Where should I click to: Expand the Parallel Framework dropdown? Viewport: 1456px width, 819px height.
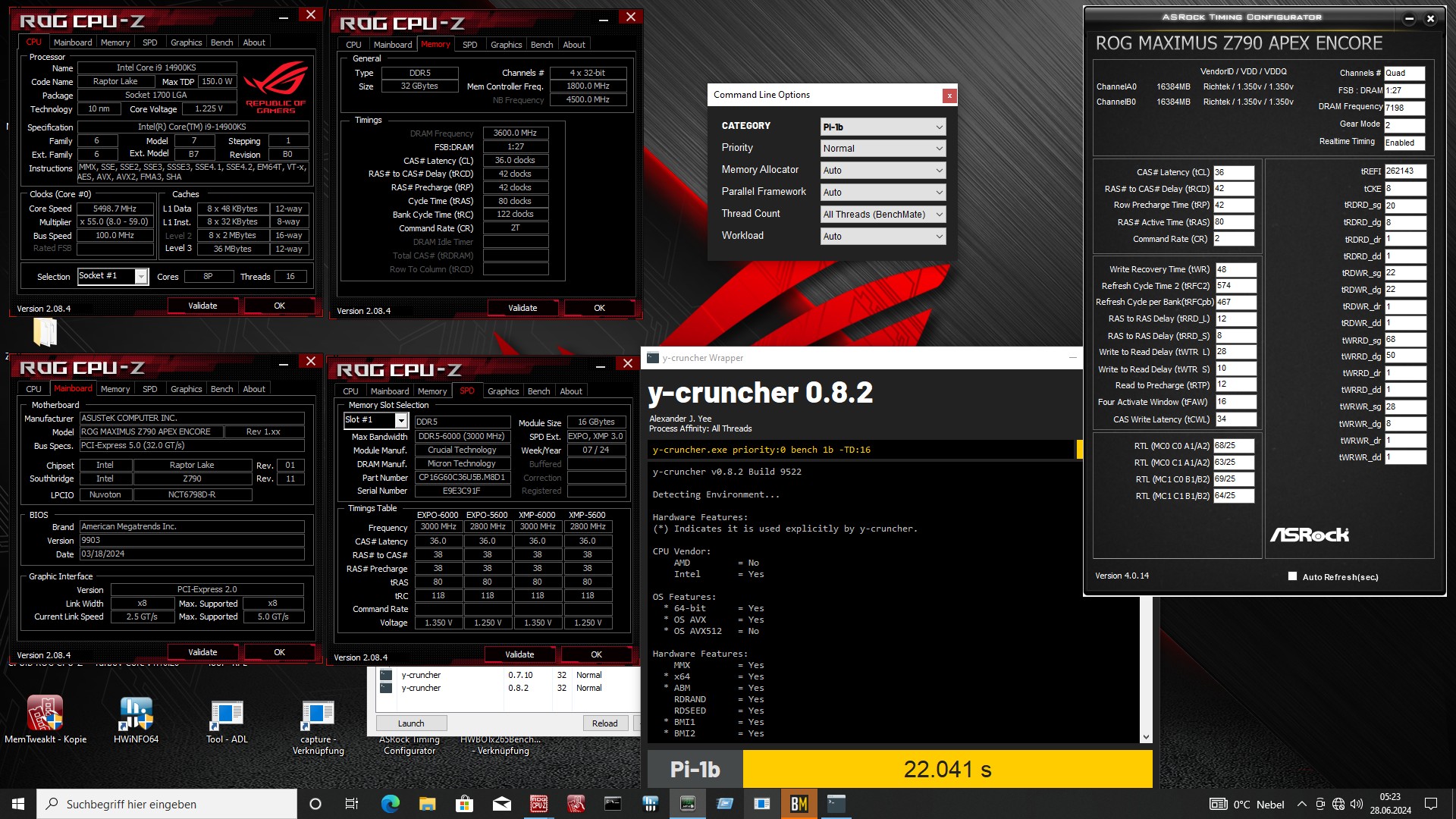tap(883, 193)
